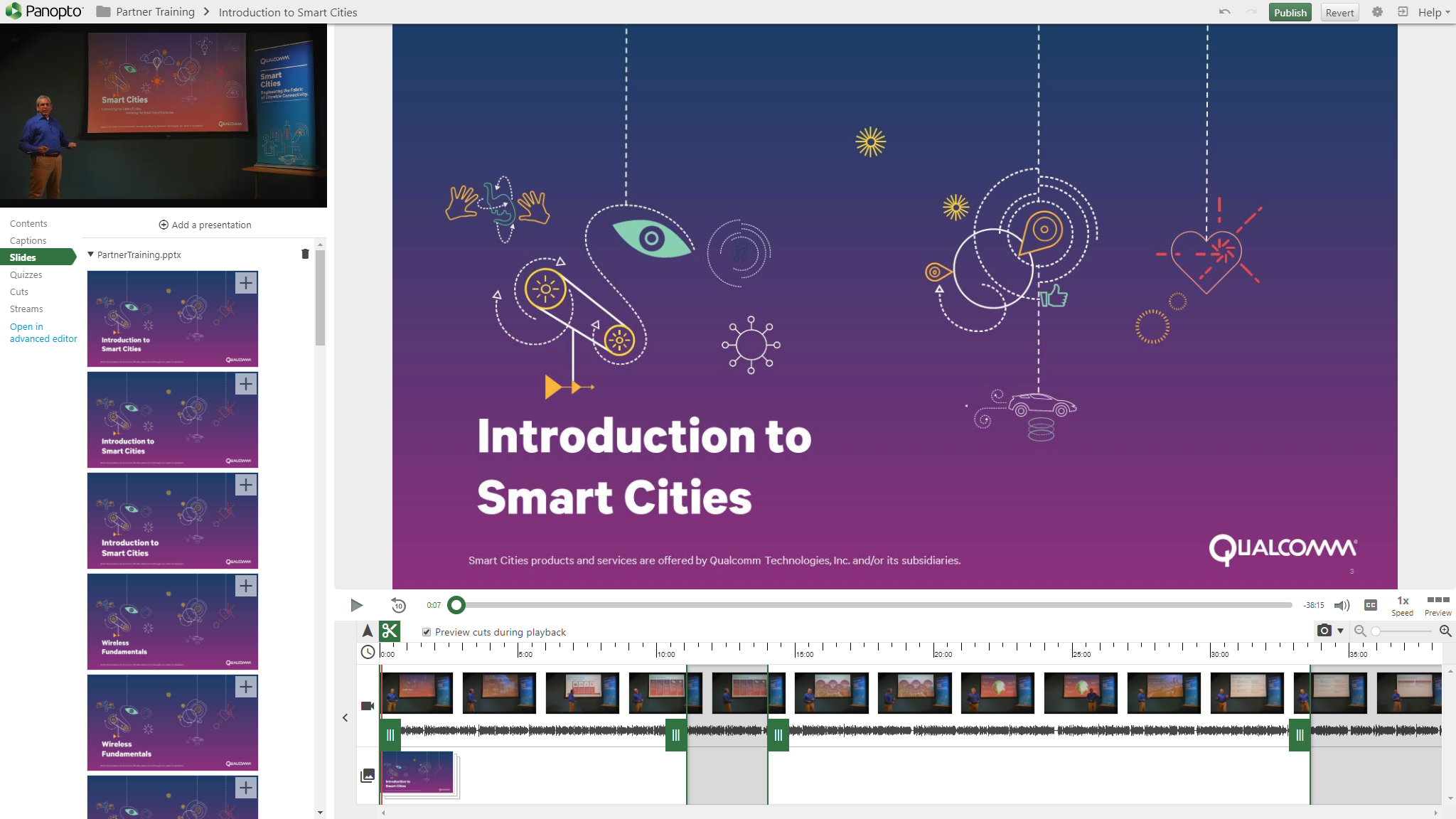Select the pointer tool

click(368, 631)
